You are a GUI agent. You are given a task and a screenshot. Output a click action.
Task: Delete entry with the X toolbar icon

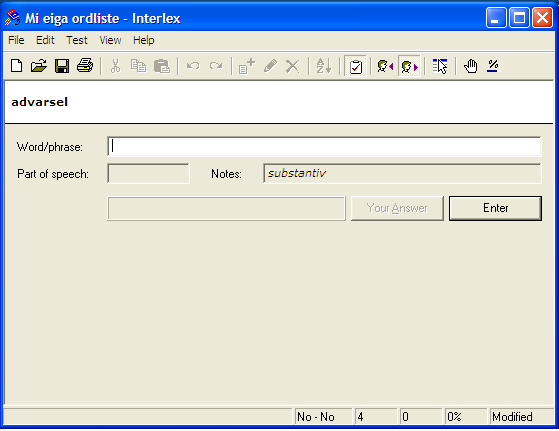pos(293,66)
